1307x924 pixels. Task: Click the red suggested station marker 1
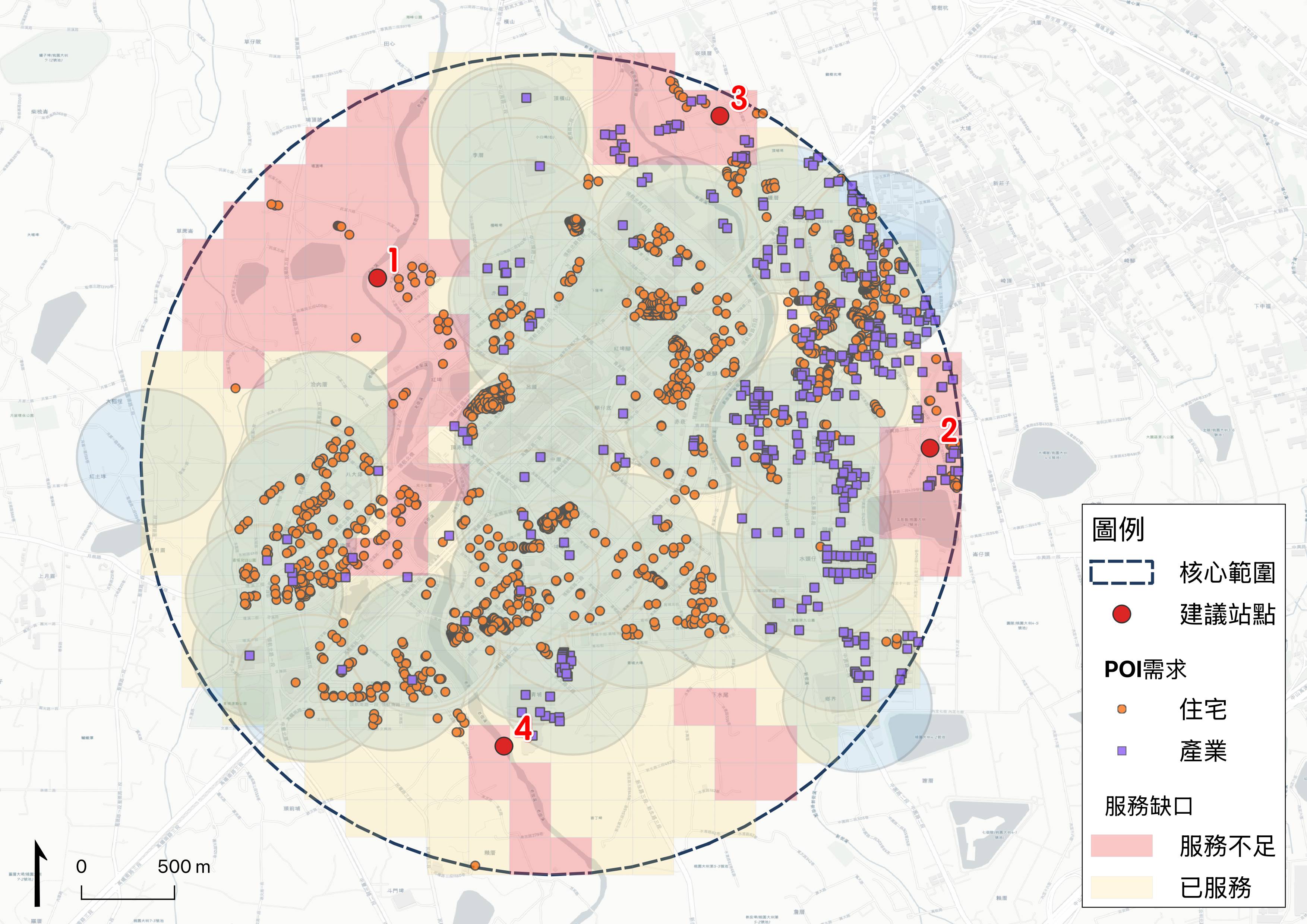pyautogui.click(x=378, y=278)
